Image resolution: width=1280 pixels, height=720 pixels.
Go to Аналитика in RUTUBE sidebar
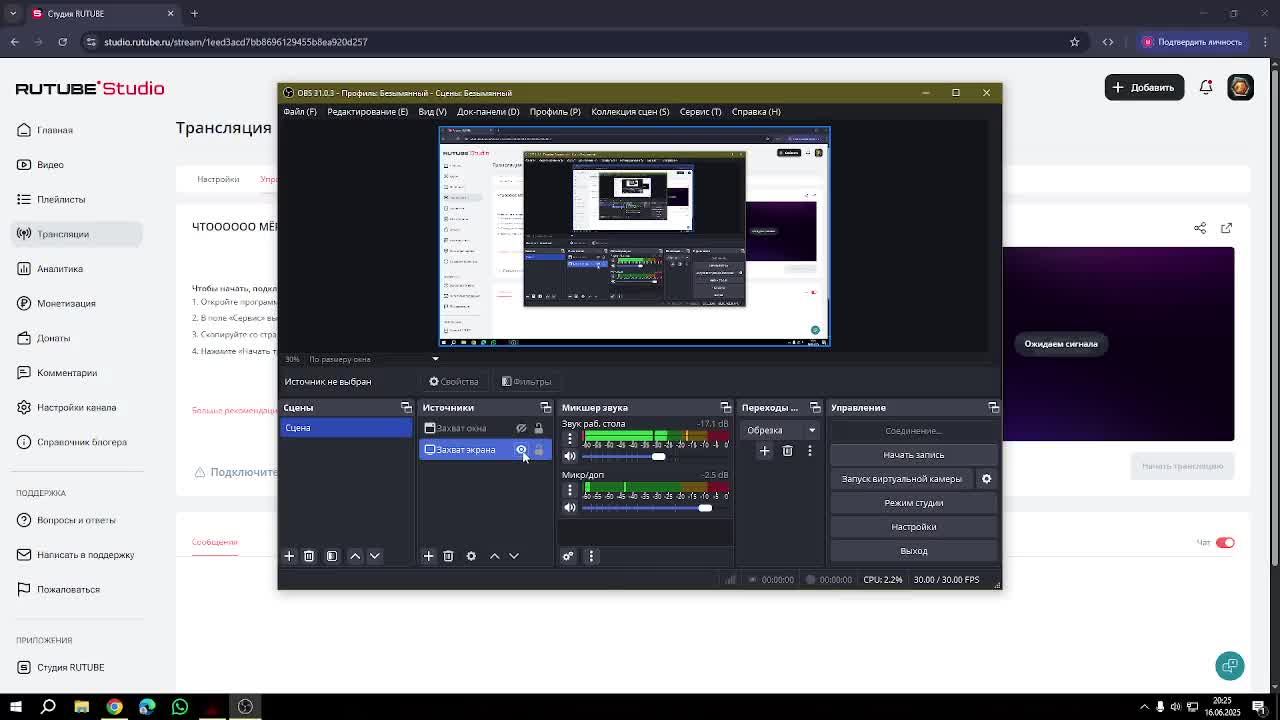point(60,269)
